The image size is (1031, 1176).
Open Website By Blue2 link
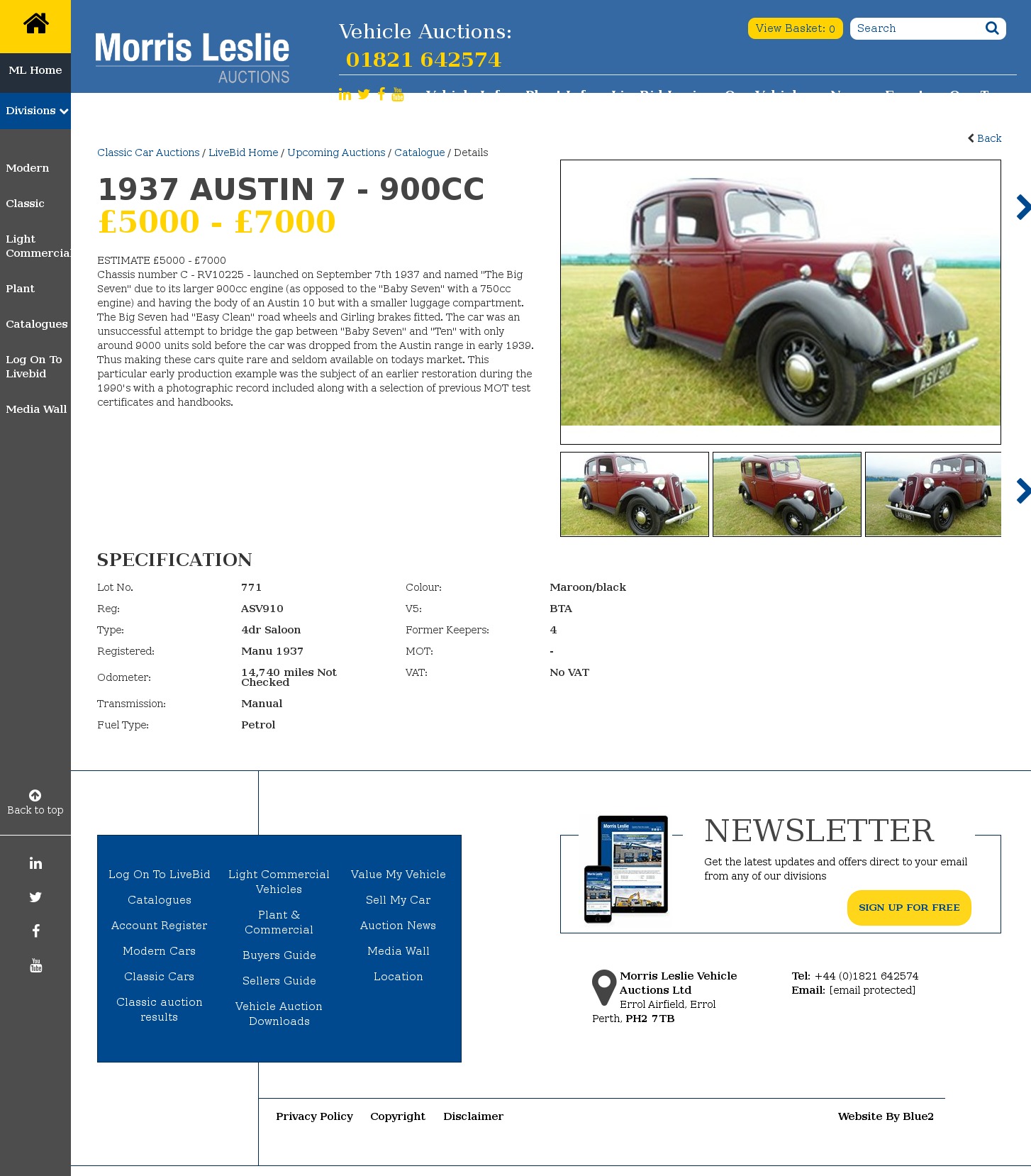click(x=886, y=1116)
